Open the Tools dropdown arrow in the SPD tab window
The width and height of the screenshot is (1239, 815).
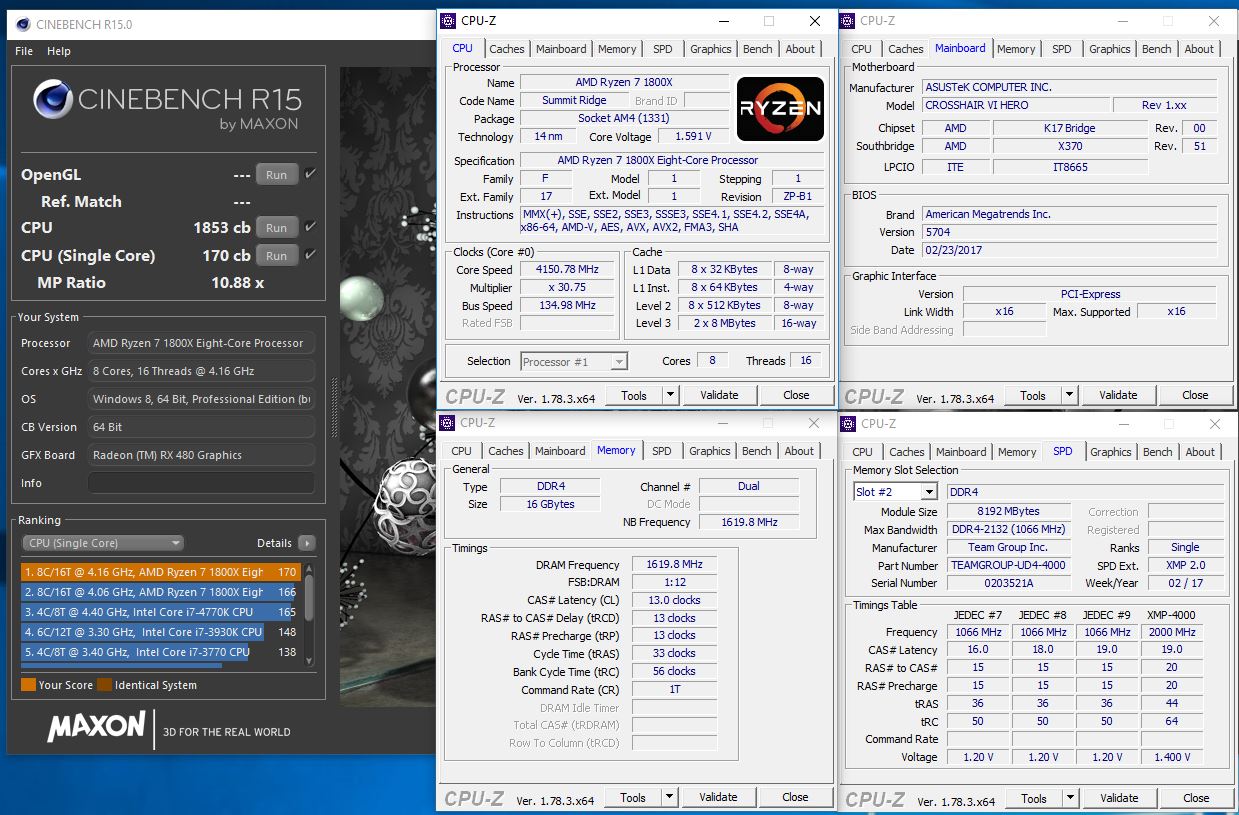[x=1070, y=798]
